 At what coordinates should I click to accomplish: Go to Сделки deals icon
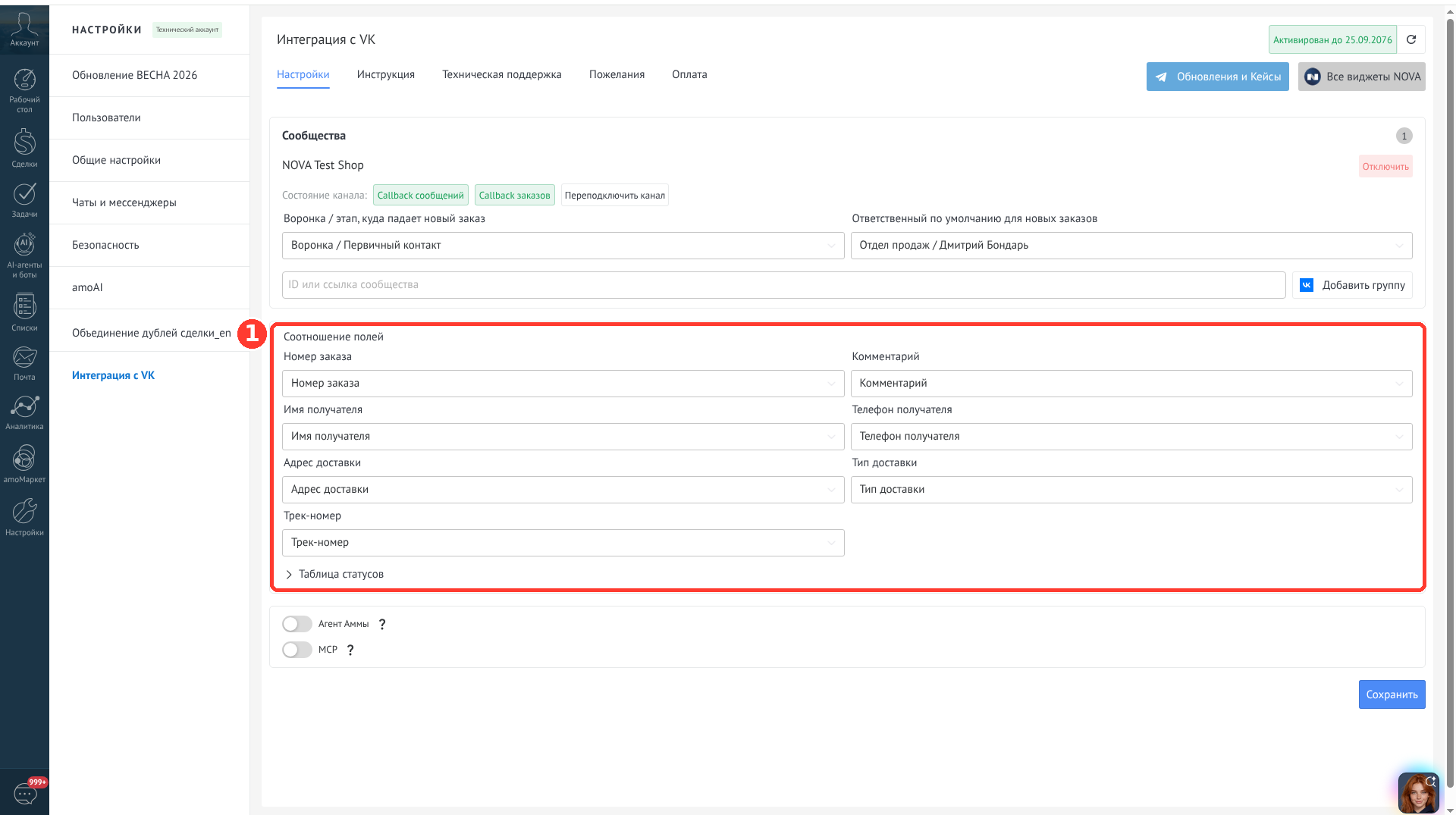pos(24,148)
